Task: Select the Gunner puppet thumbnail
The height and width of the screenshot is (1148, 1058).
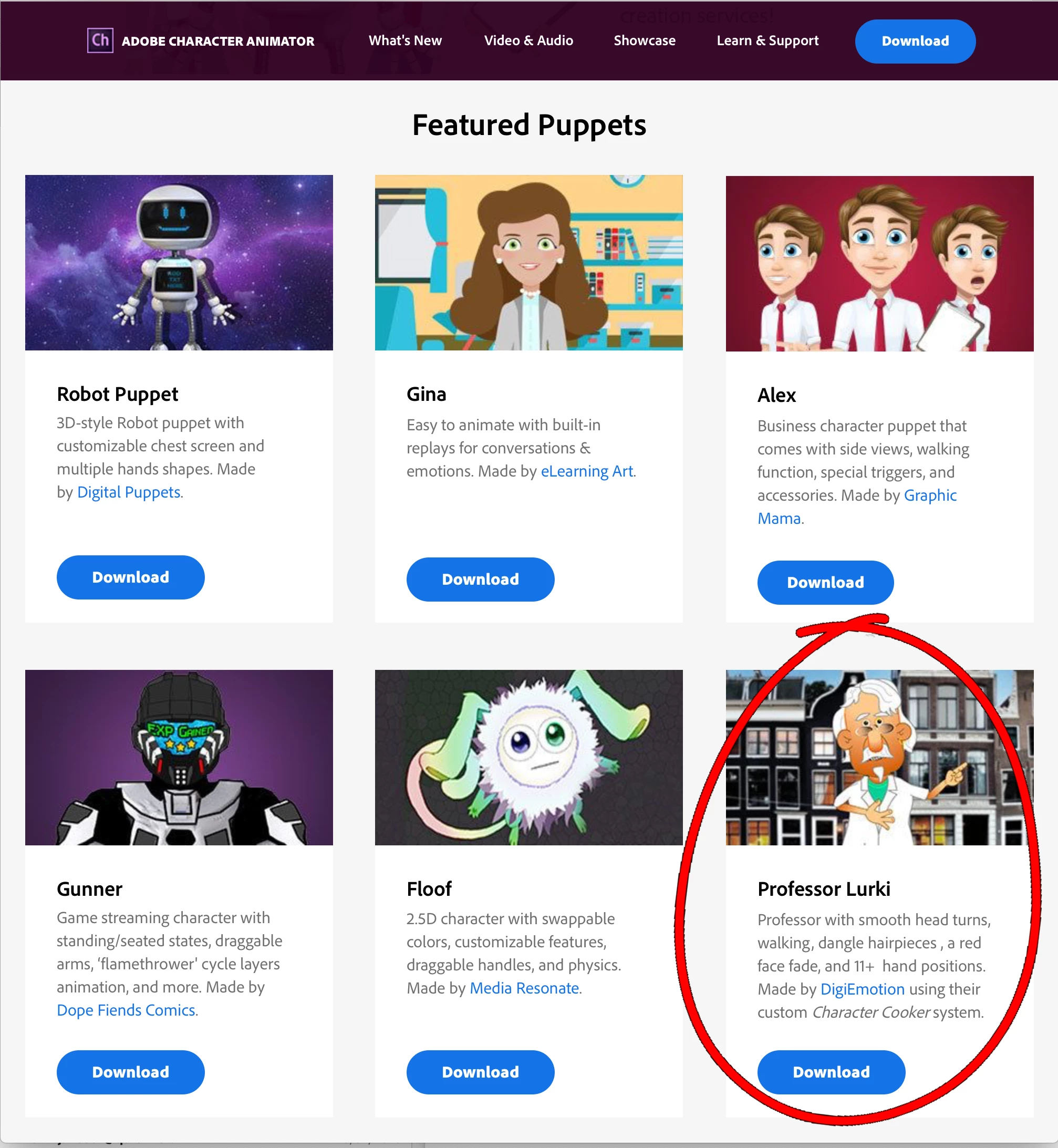Action: [179, 758]
